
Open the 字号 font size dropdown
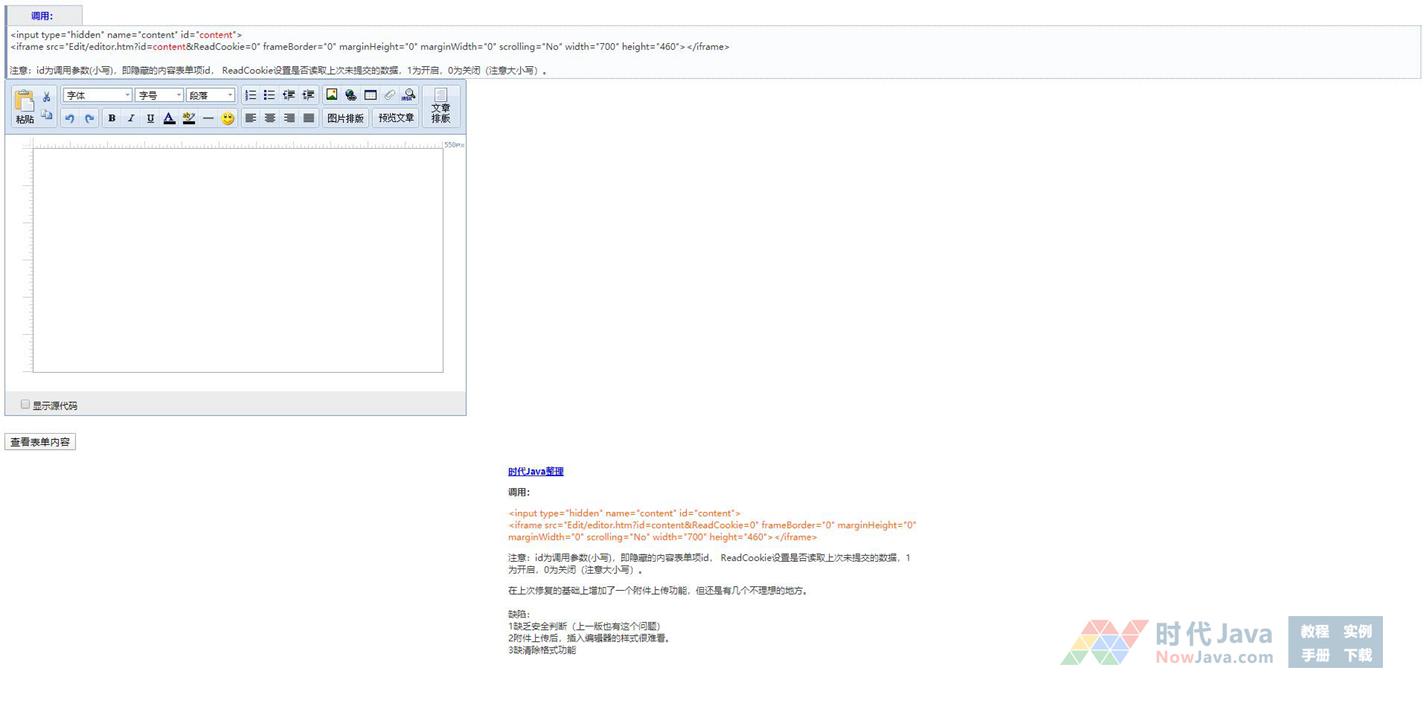(159, 95)
